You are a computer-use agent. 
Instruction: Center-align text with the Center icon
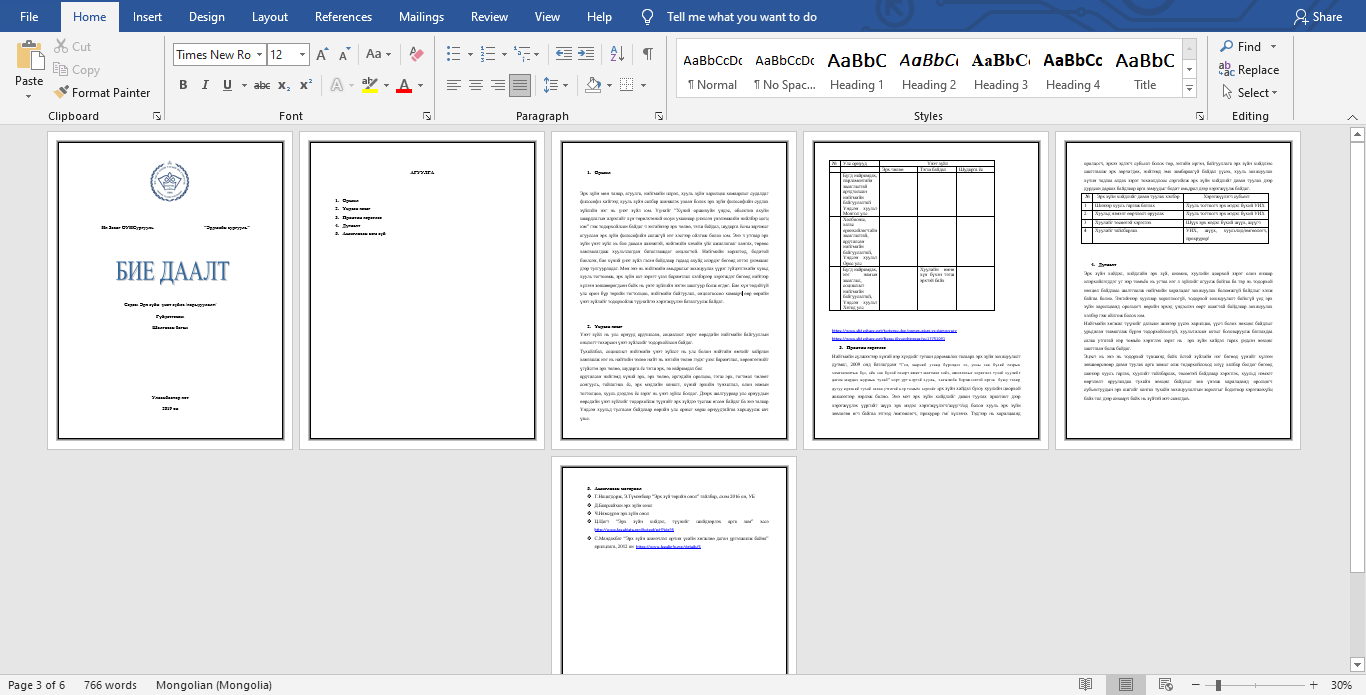(x=474, y=85)
